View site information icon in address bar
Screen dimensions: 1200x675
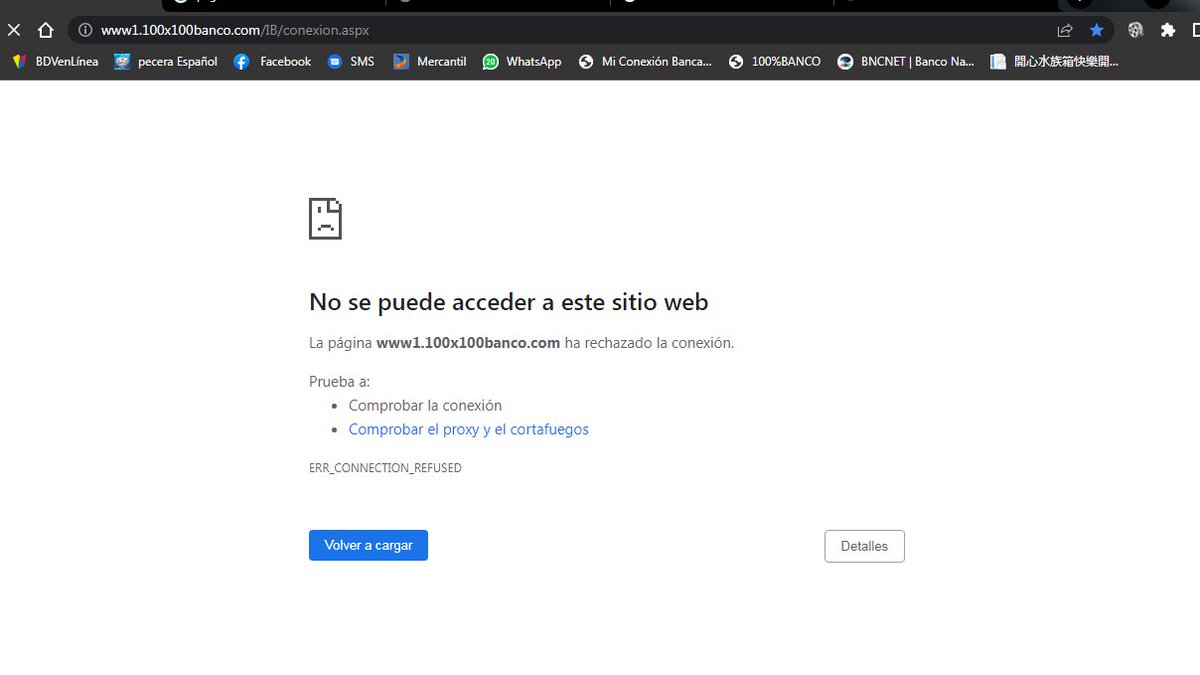[85, 30]
